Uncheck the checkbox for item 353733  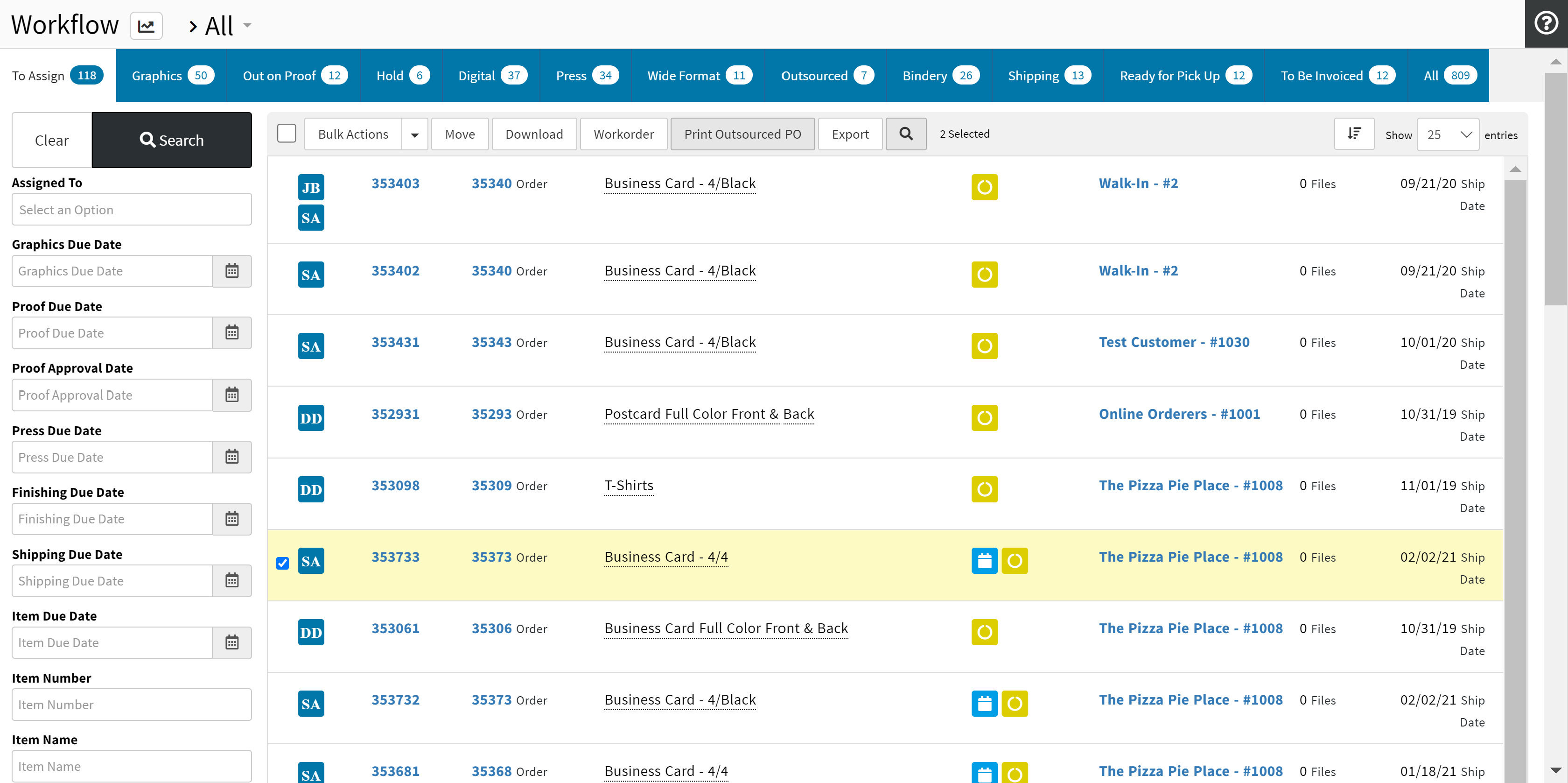pos(282,563)
